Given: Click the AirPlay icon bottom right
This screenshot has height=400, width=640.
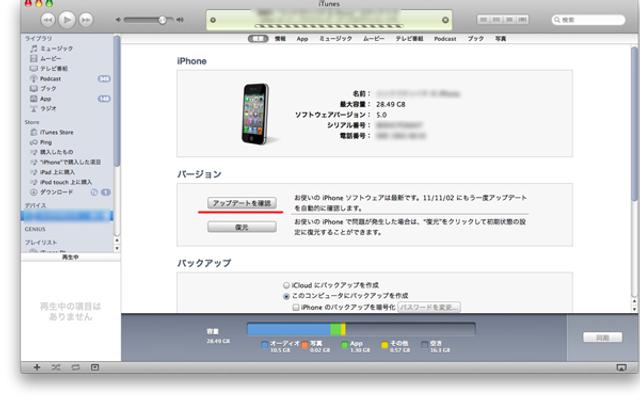Looking at the screenshot, I should click(x=621, y=368).
